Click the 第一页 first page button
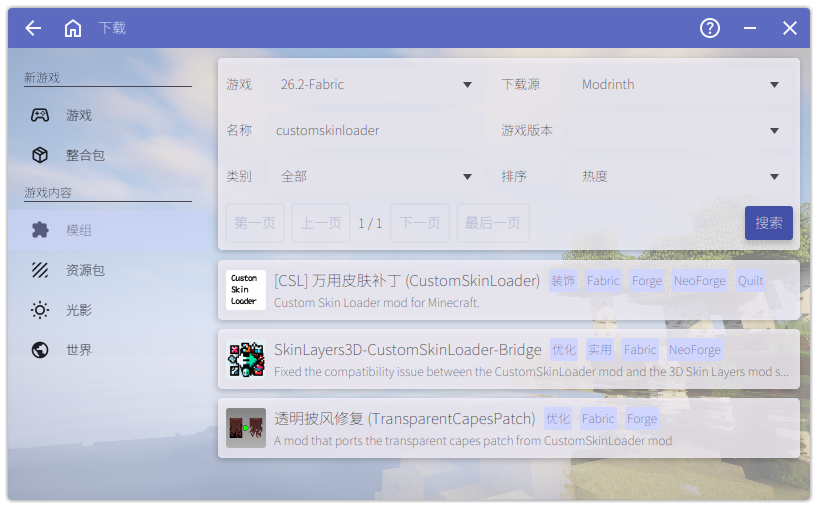 [255, 223]
